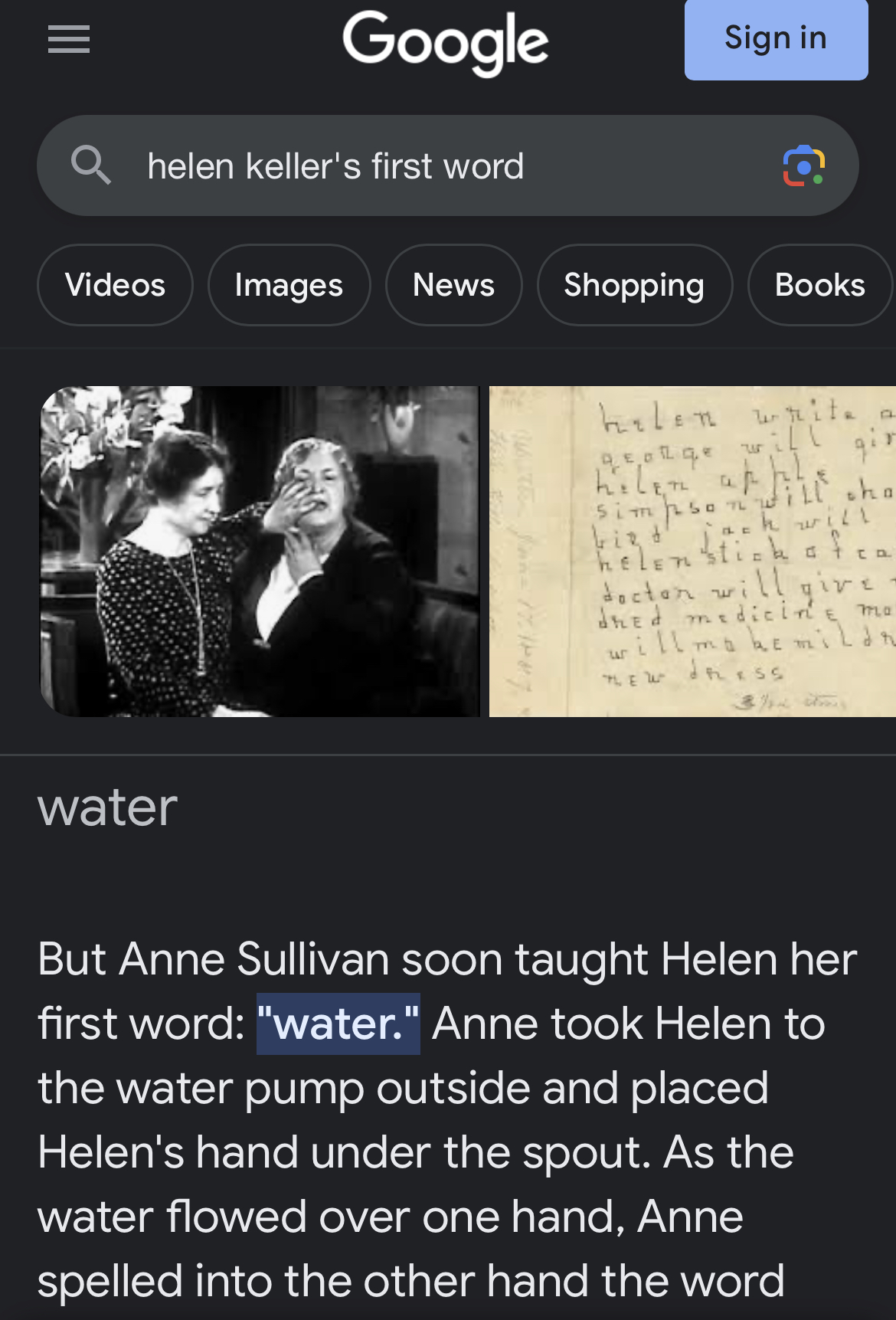Viewport: 896px width, 1320px height.
Task: Select the News filter tab
Action: point(453,285)
